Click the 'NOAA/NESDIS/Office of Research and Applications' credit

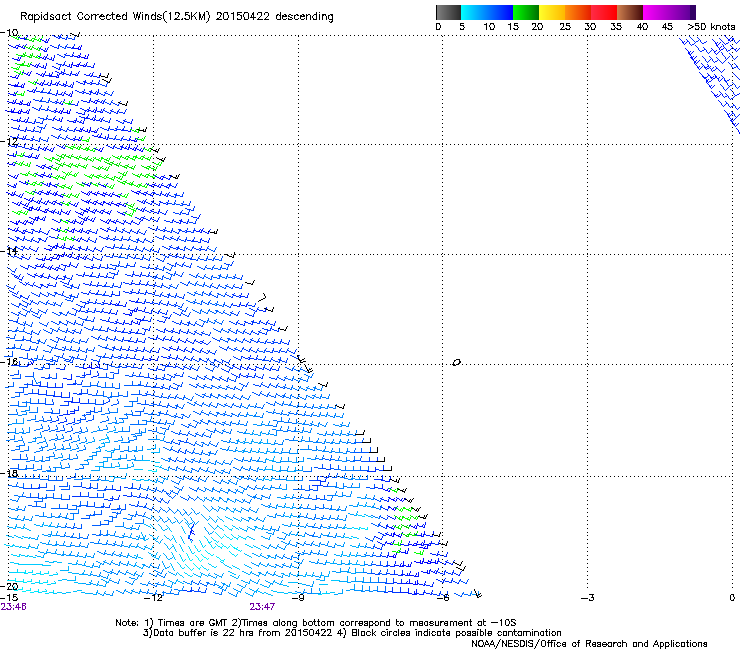pos(589,644)
